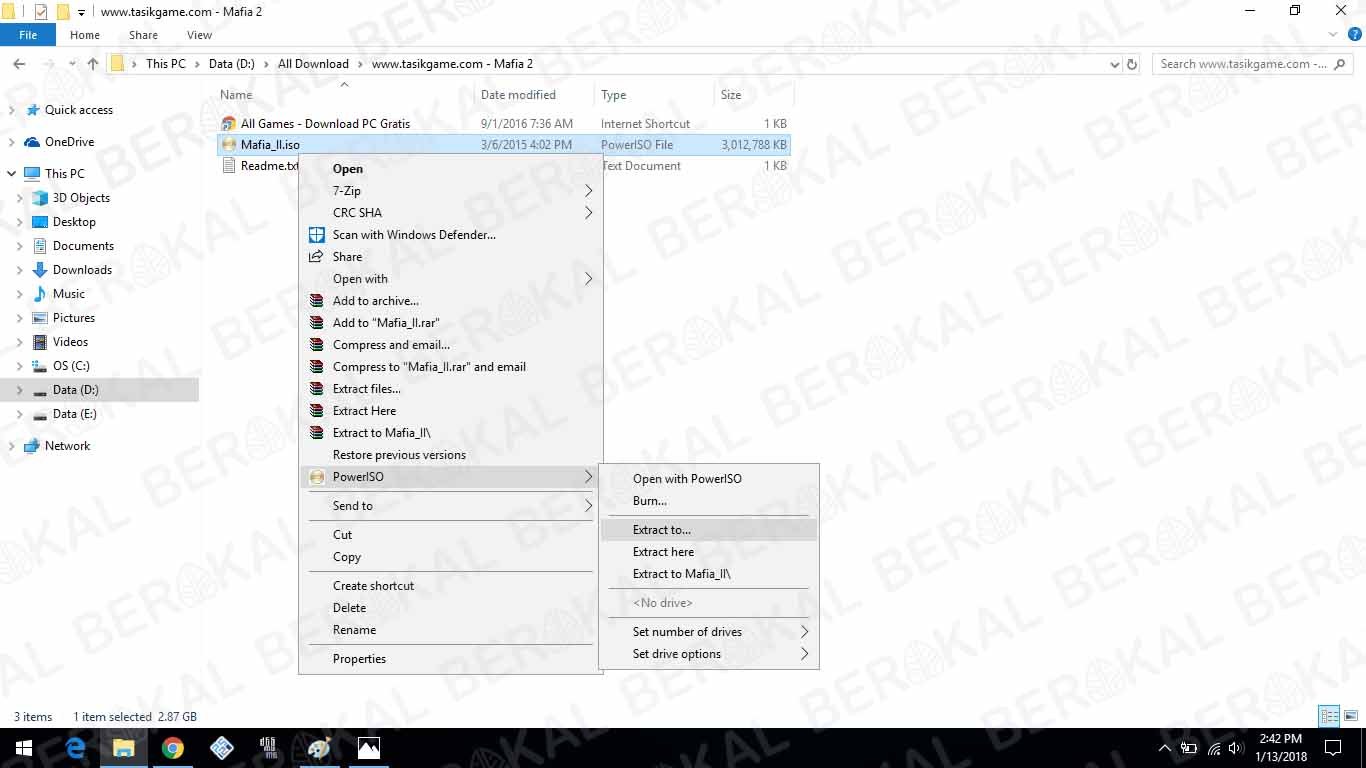The height and width of the screenshot is (768, 1366).
Task: Click the Windows Defender shield icon
Action: tap(316, 235)
